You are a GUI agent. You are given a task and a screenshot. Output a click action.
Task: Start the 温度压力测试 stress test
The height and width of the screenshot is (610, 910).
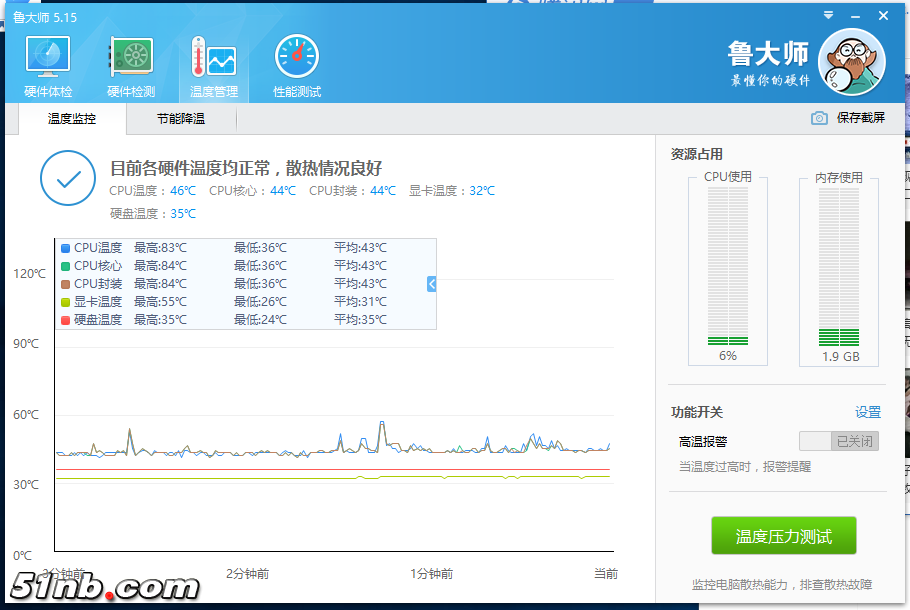click(x=784, y=537)
